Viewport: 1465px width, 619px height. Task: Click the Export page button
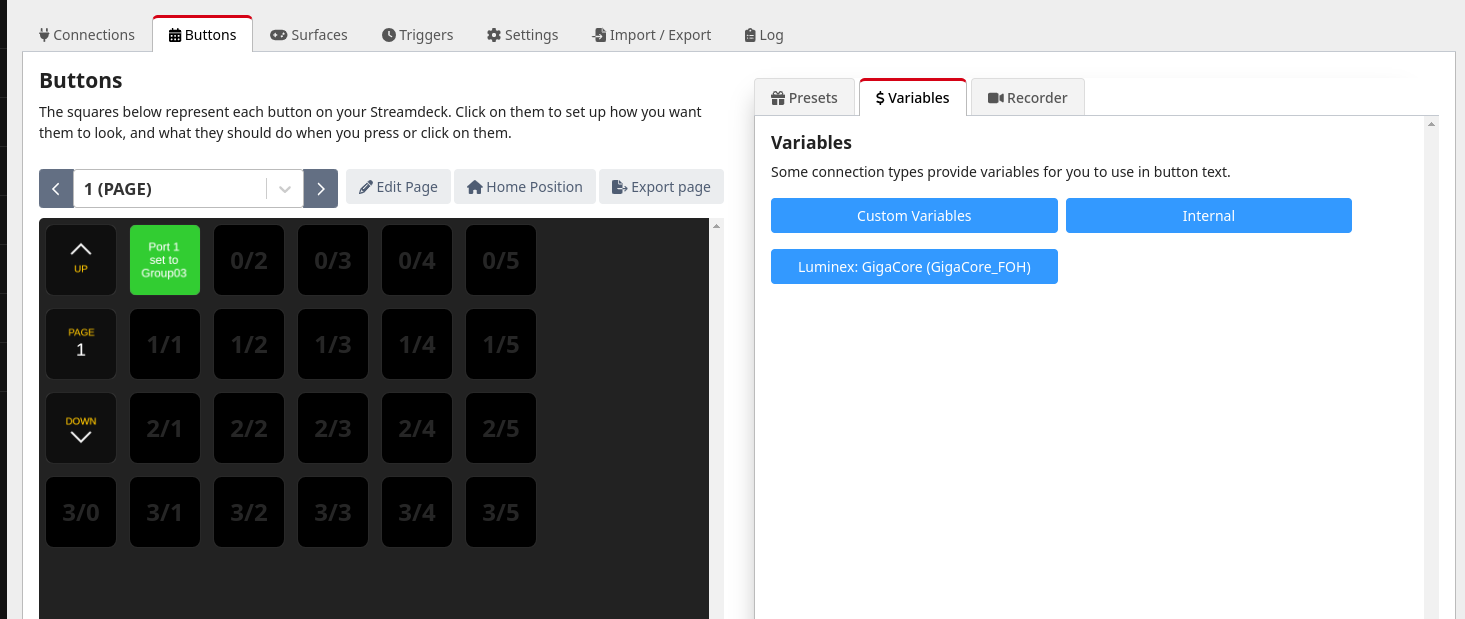pos(661,187)
